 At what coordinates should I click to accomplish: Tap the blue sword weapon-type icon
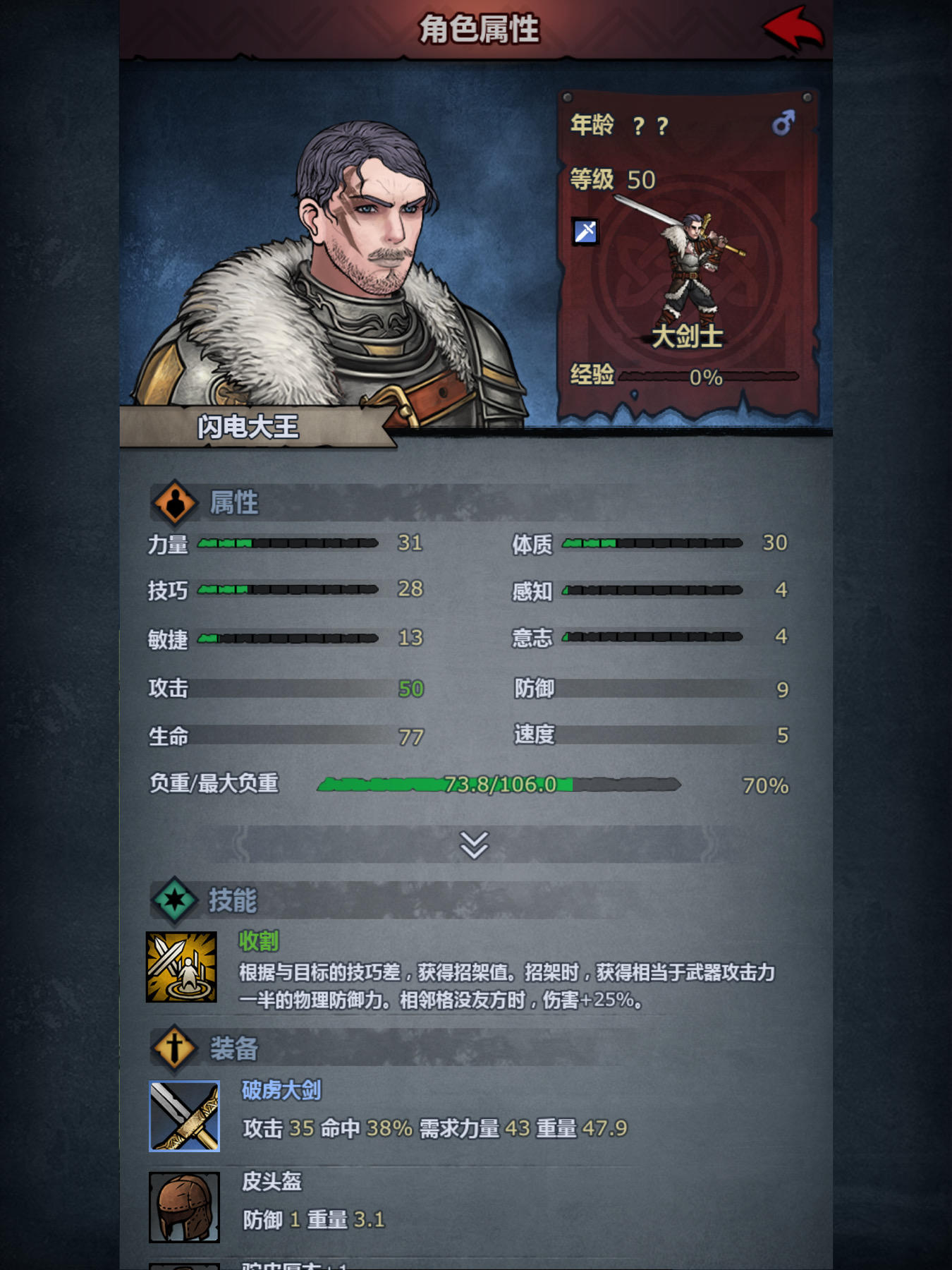(x=585, y=231)
